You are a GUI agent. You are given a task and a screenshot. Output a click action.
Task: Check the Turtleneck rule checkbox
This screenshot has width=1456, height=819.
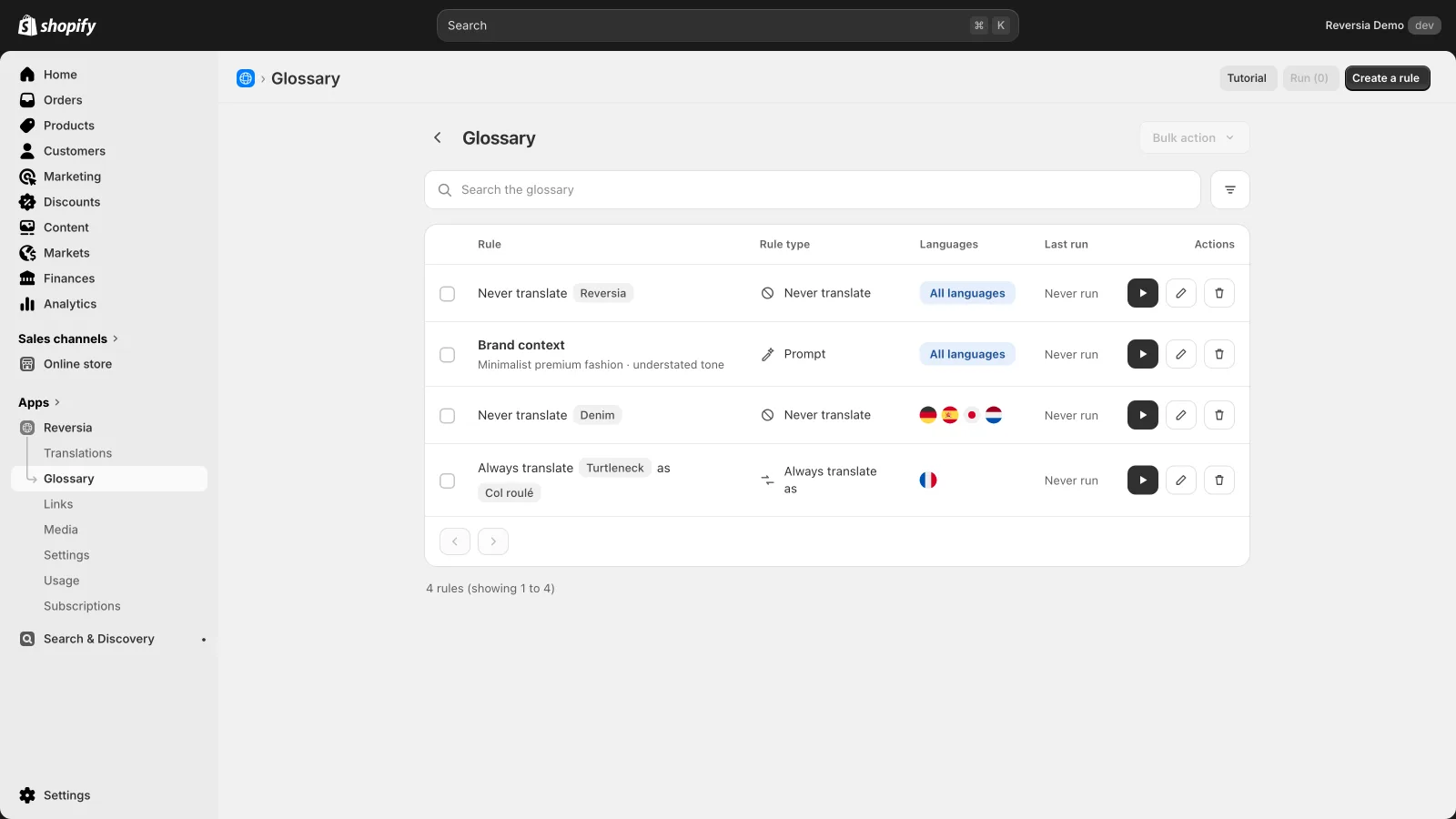[x=447, y=480]
